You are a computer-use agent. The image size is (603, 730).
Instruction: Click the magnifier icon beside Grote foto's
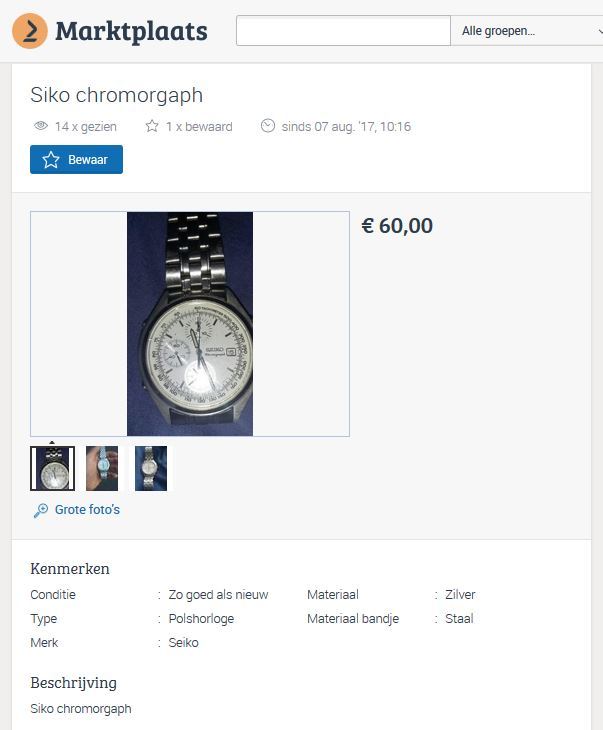pyautogui.click(x=41, y=510)
